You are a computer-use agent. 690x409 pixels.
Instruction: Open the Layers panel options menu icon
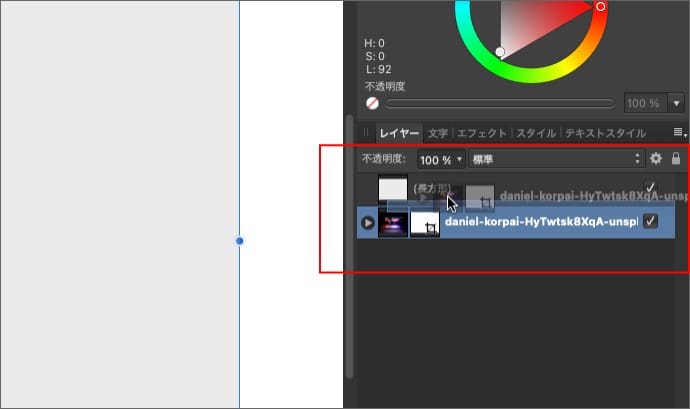pos(678,133)
